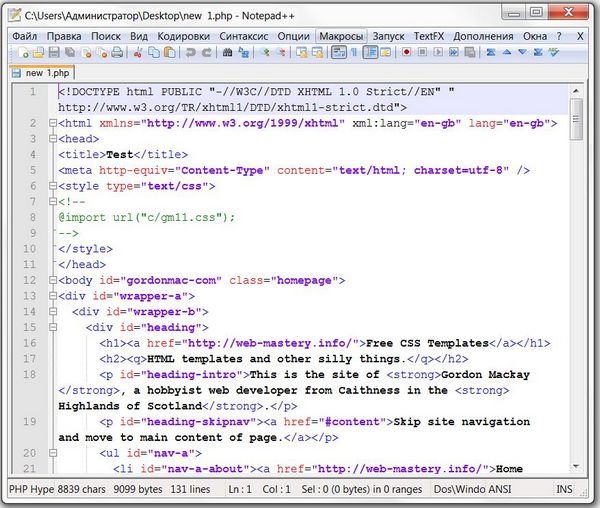Open the TextFX menu
The width and height of the screenshot is (600, 508).
click(429, 36)
